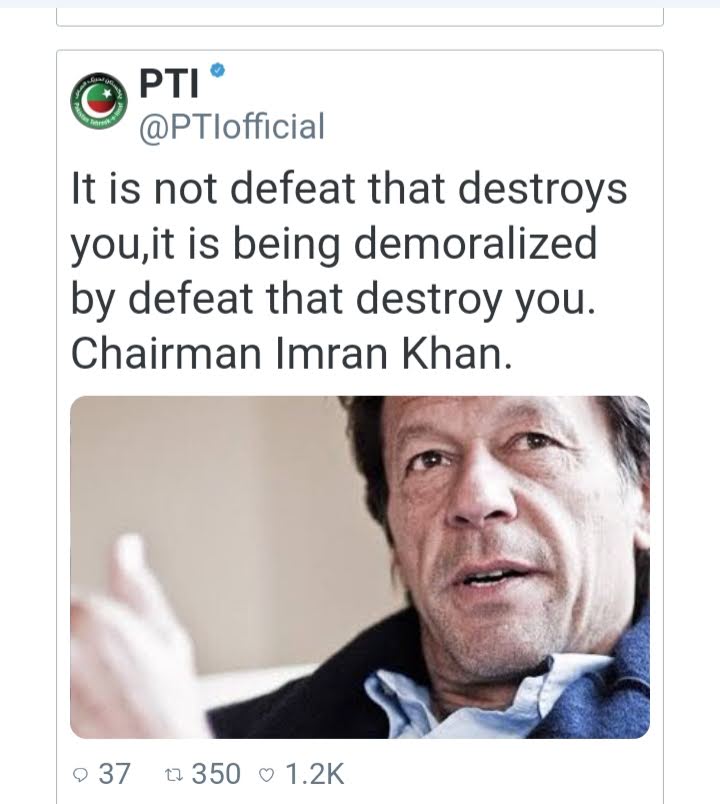Click the blue verified badge next to PTI

point(218,70)
